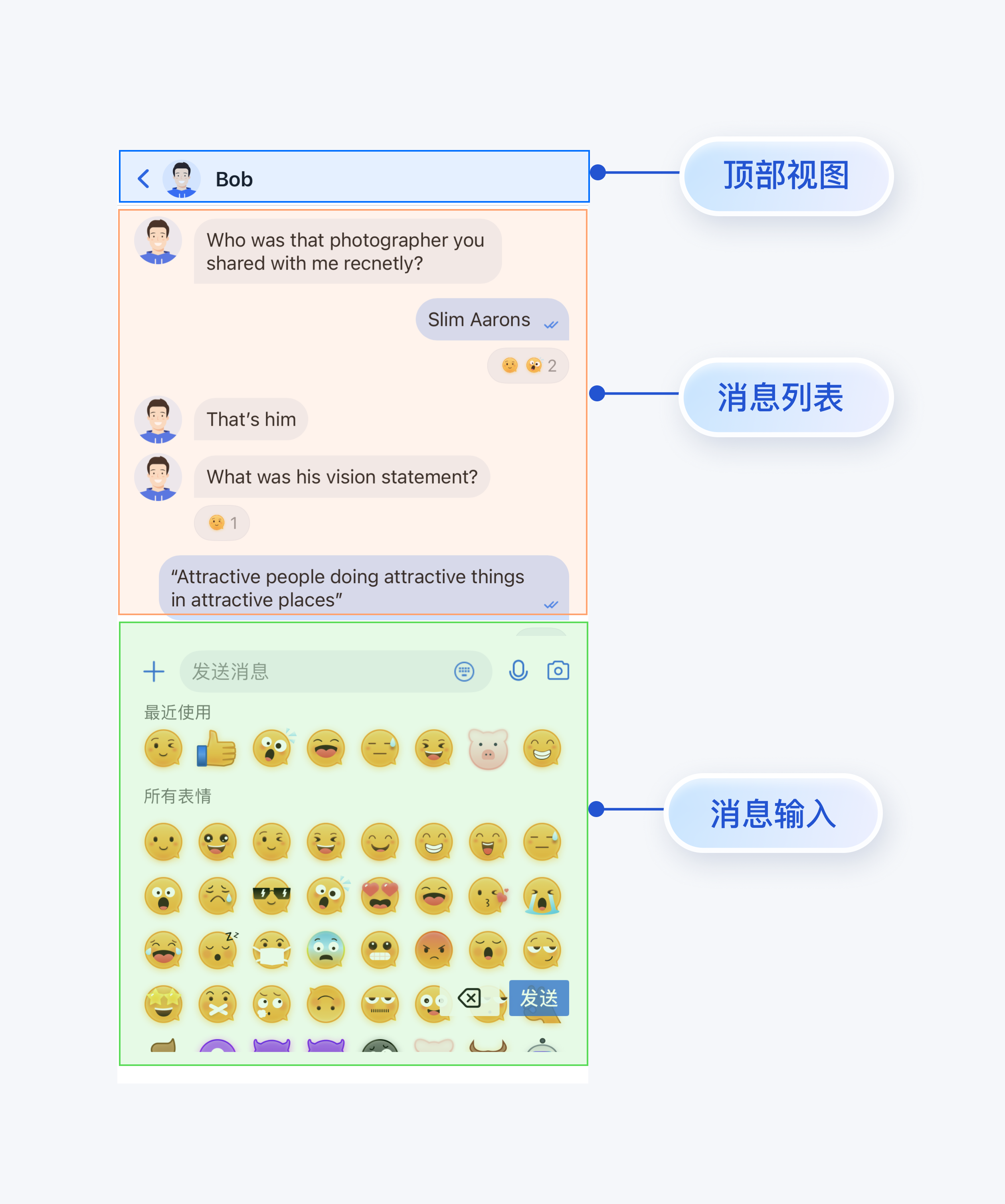Switch to keyboard via input field icon
This screenshot has height=1204, width=1005.
(x=464, y=671)
